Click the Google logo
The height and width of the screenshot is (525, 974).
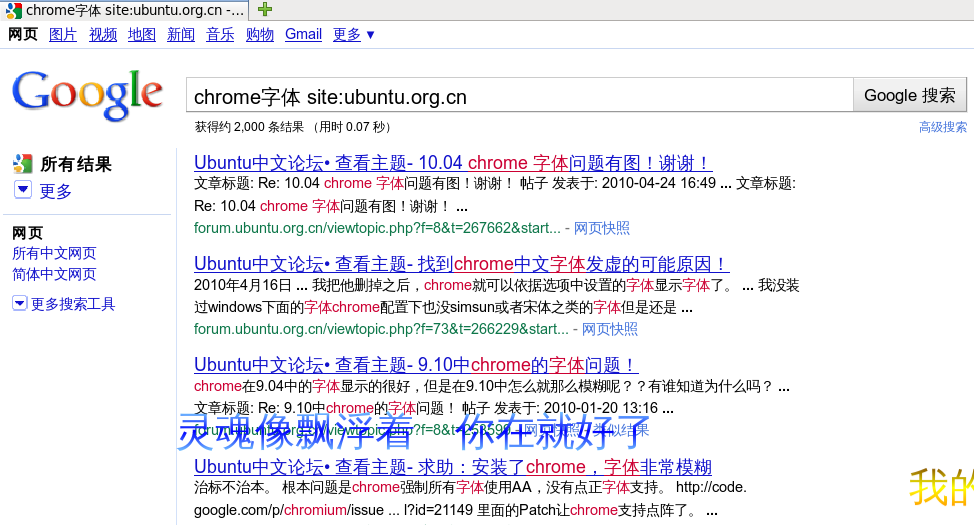[88, 94]
